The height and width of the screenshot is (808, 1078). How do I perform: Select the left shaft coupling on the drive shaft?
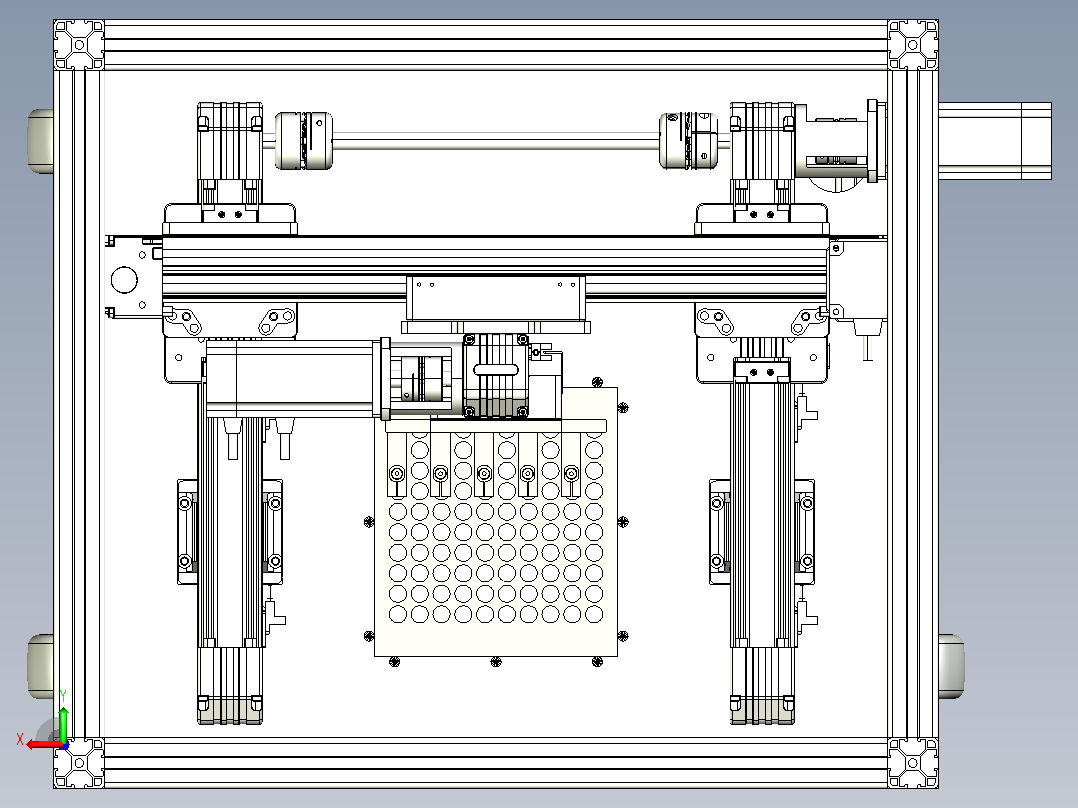click(x=303, y=140)
